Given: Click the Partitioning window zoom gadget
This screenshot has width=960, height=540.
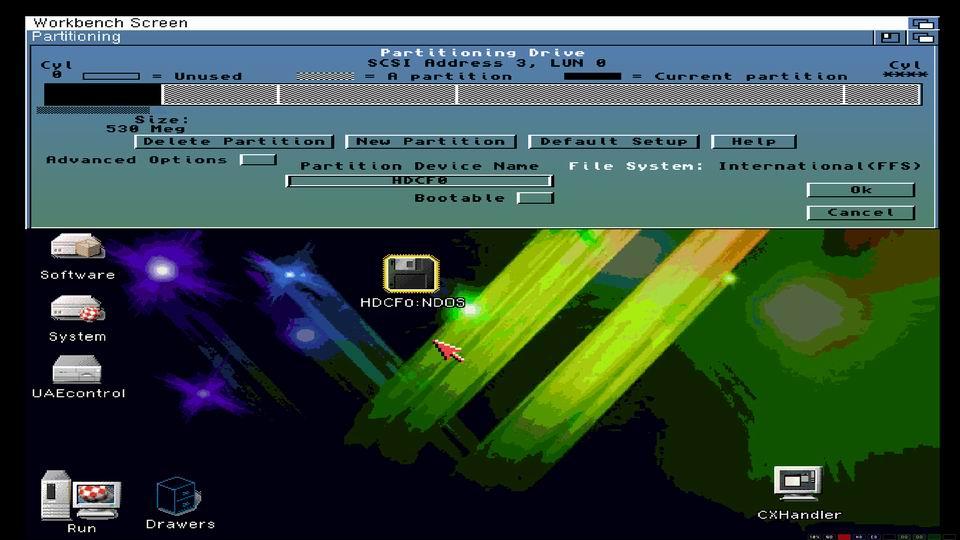Looking at the screenshot, I should (890, 38).
